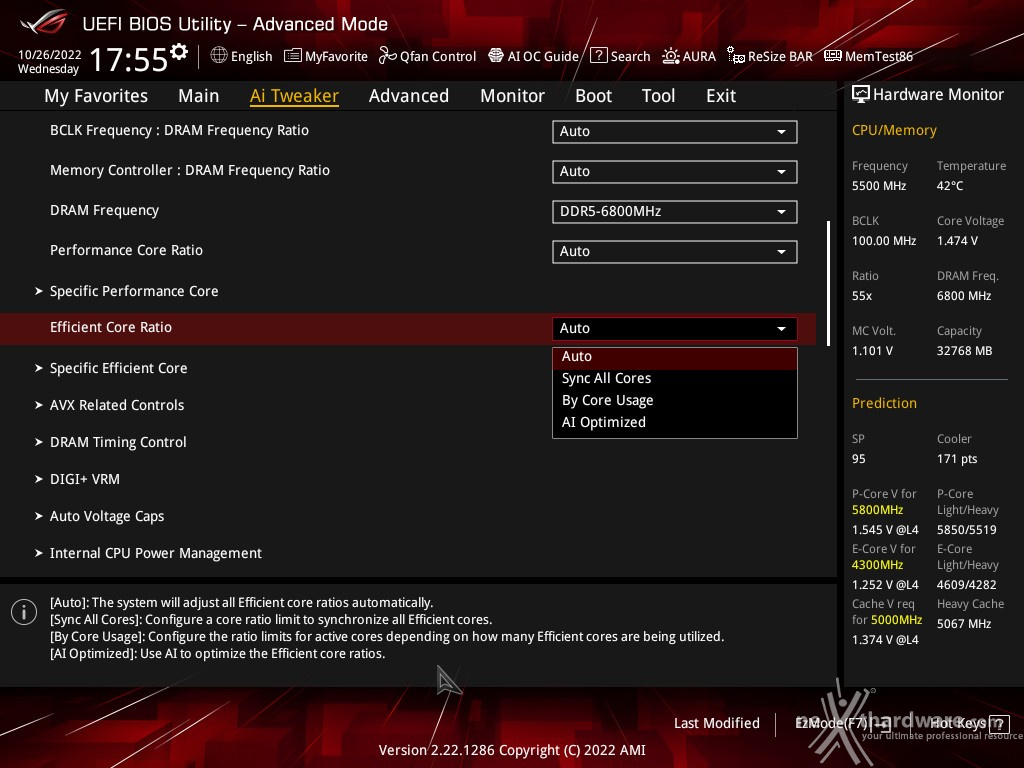The image size is (1024, 768).
Task: Switch to EzMode(F7)
Action: click(x=842, y=724)
